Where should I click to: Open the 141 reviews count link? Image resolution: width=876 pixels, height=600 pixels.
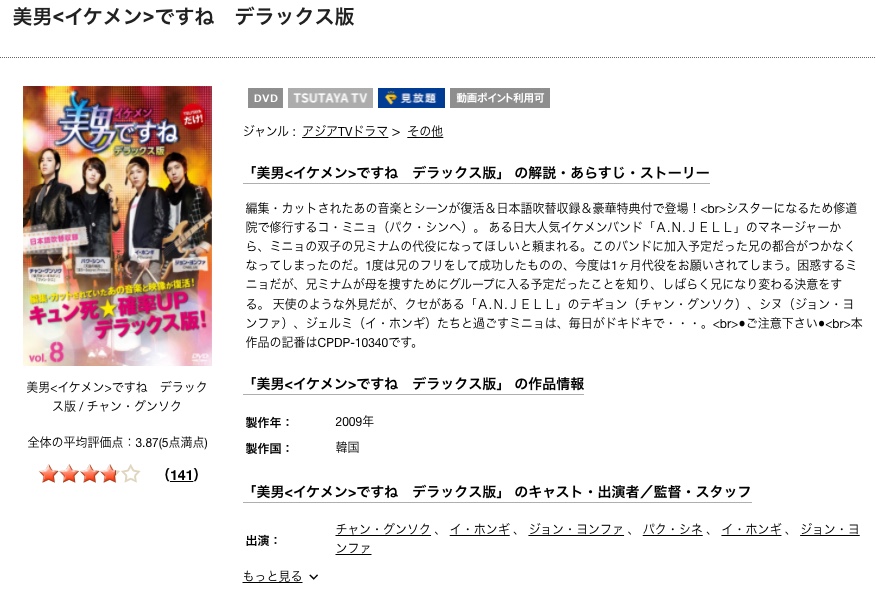(x=182, y=475)
